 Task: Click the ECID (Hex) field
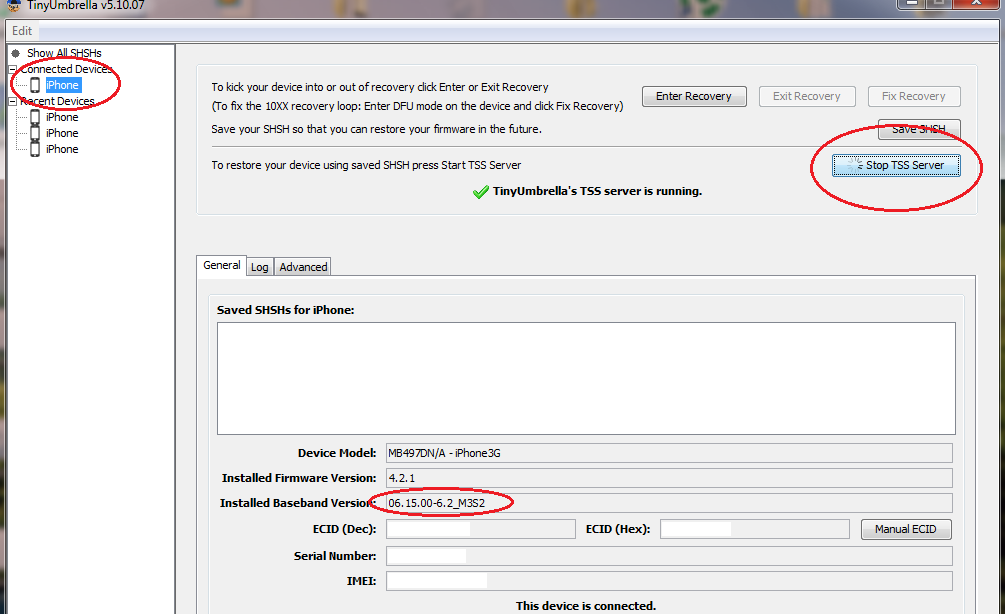click(x=755, y=529)
